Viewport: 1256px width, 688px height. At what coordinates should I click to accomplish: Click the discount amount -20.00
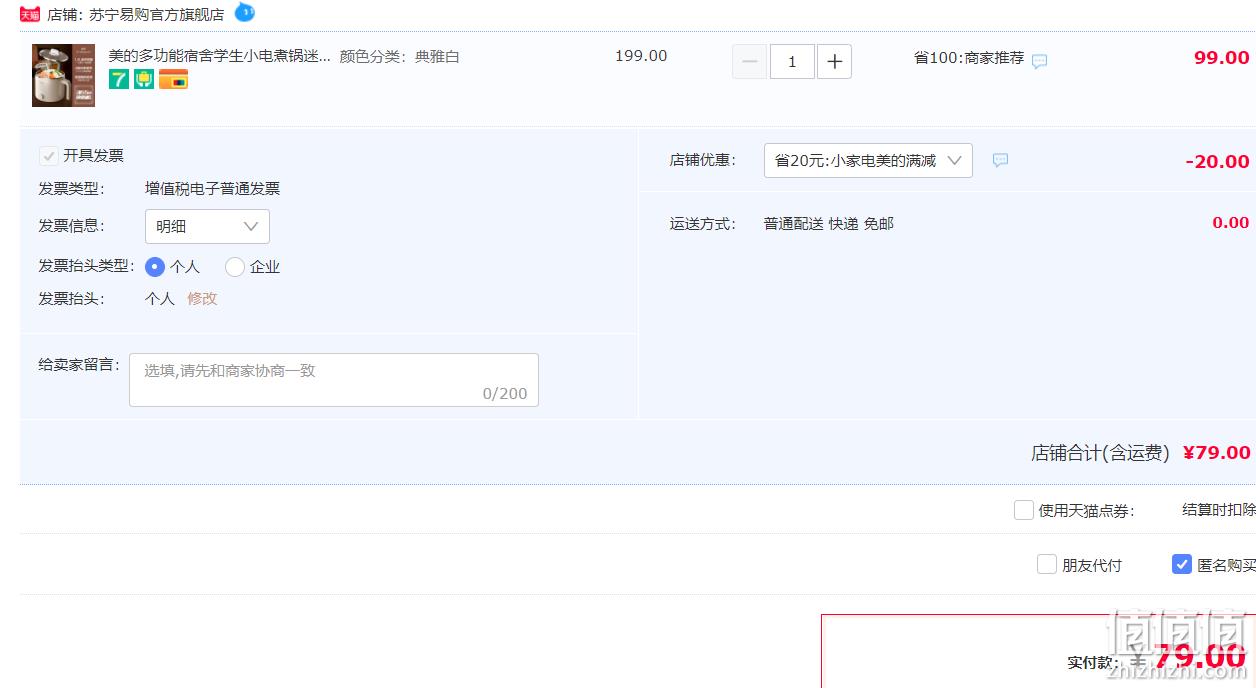coord(1217,162)
